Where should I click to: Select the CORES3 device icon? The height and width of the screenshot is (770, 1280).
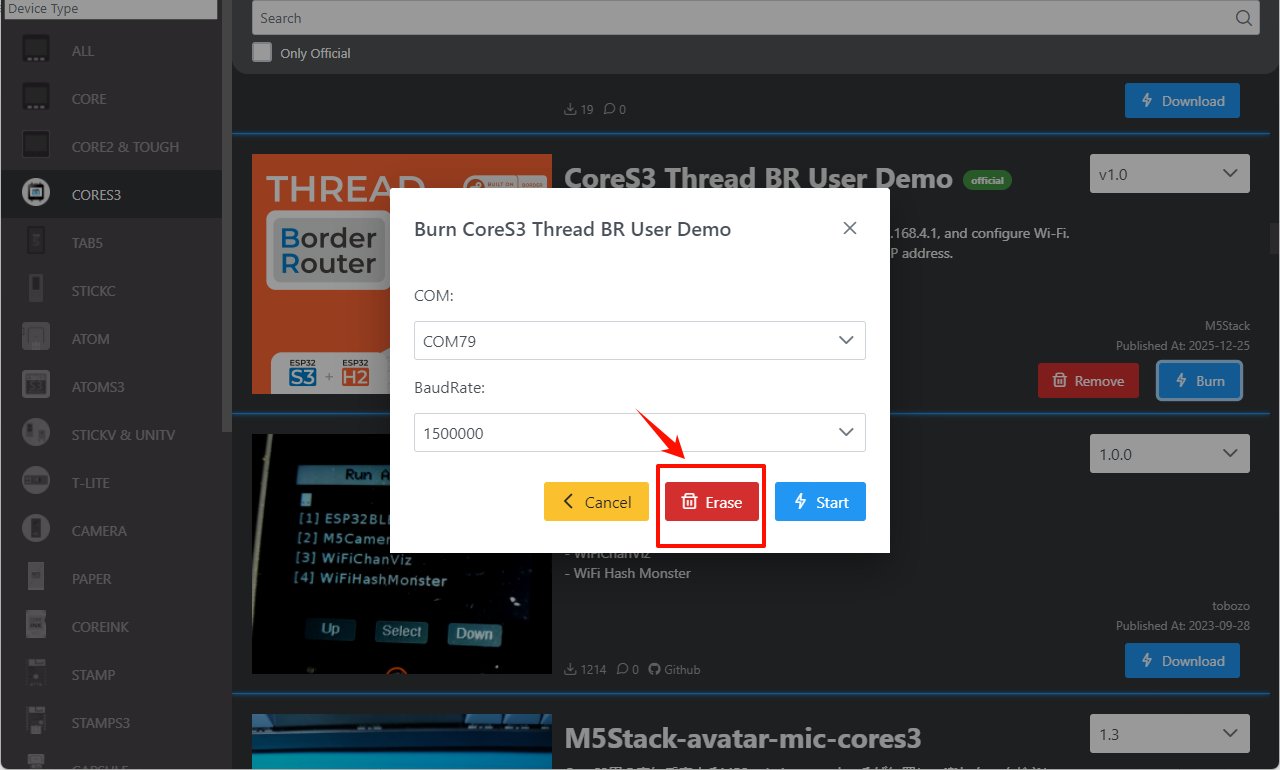coord(37,195)
